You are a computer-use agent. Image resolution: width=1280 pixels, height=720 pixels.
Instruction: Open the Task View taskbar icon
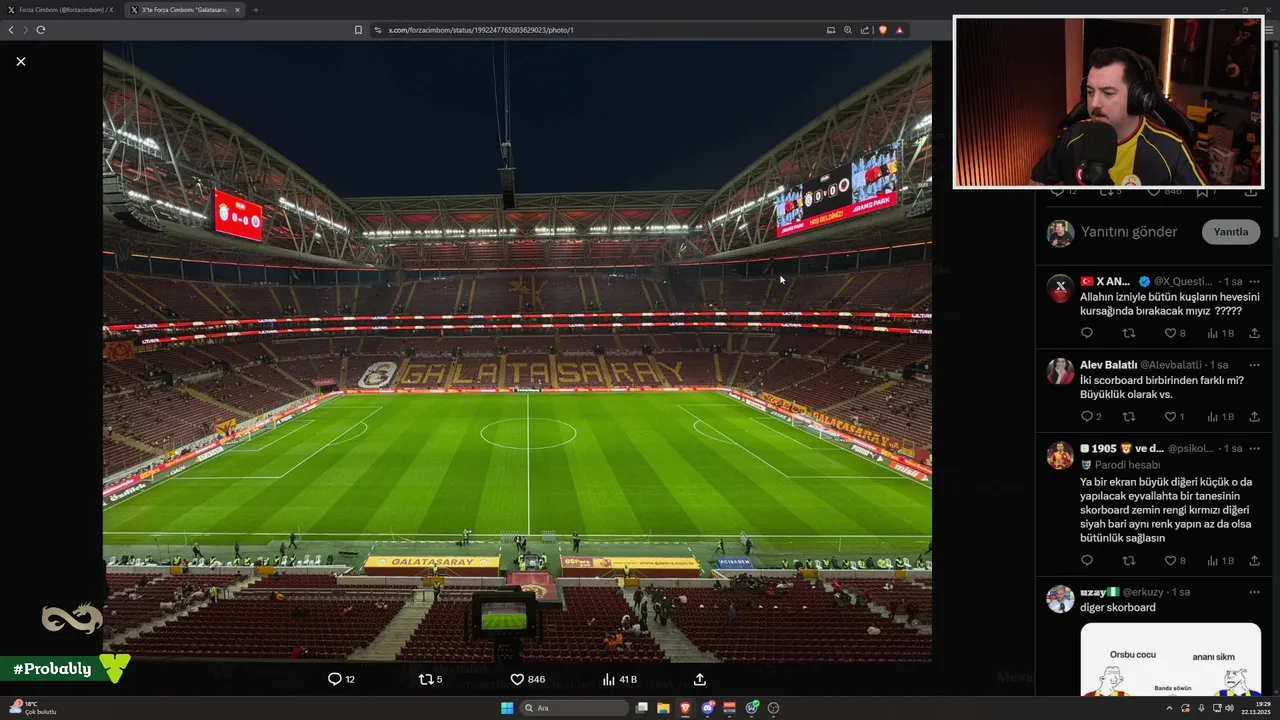point(641,708)
